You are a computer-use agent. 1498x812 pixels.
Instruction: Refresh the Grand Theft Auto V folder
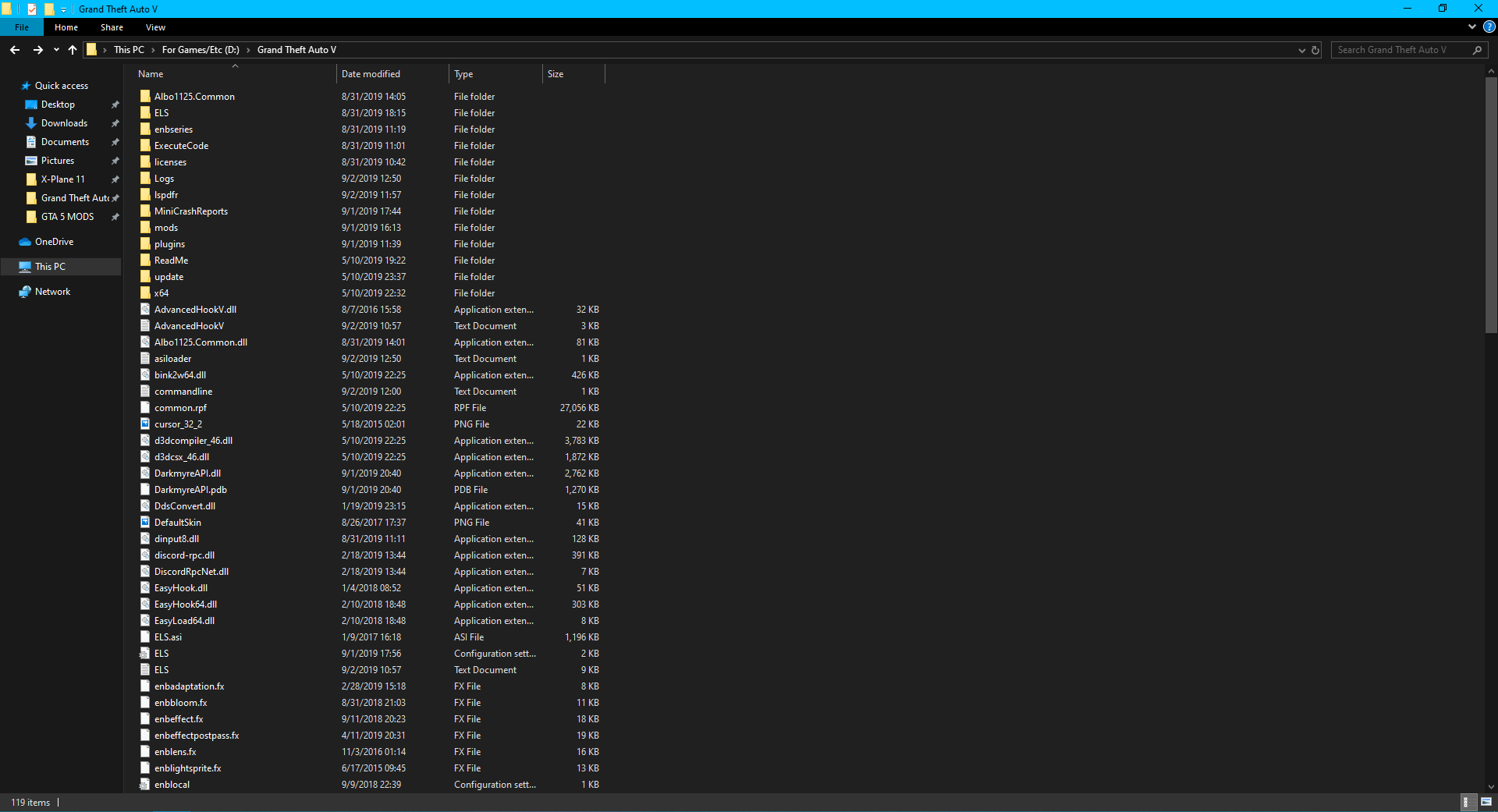point(1315,50)
